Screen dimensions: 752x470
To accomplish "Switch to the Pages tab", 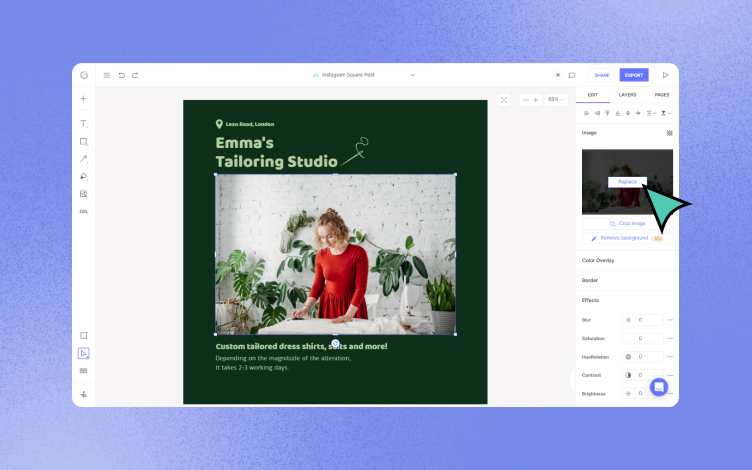I will coord(662,95).
